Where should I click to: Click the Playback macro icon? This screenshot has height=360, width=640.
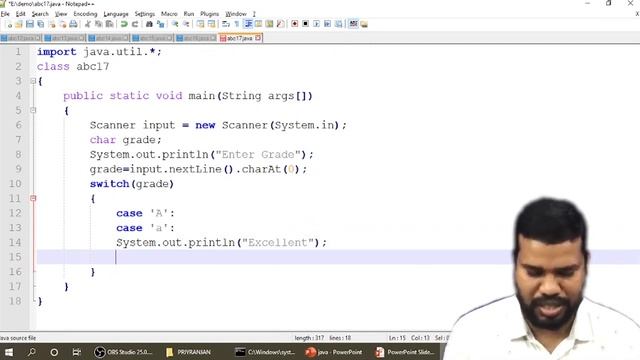[316, 24]
